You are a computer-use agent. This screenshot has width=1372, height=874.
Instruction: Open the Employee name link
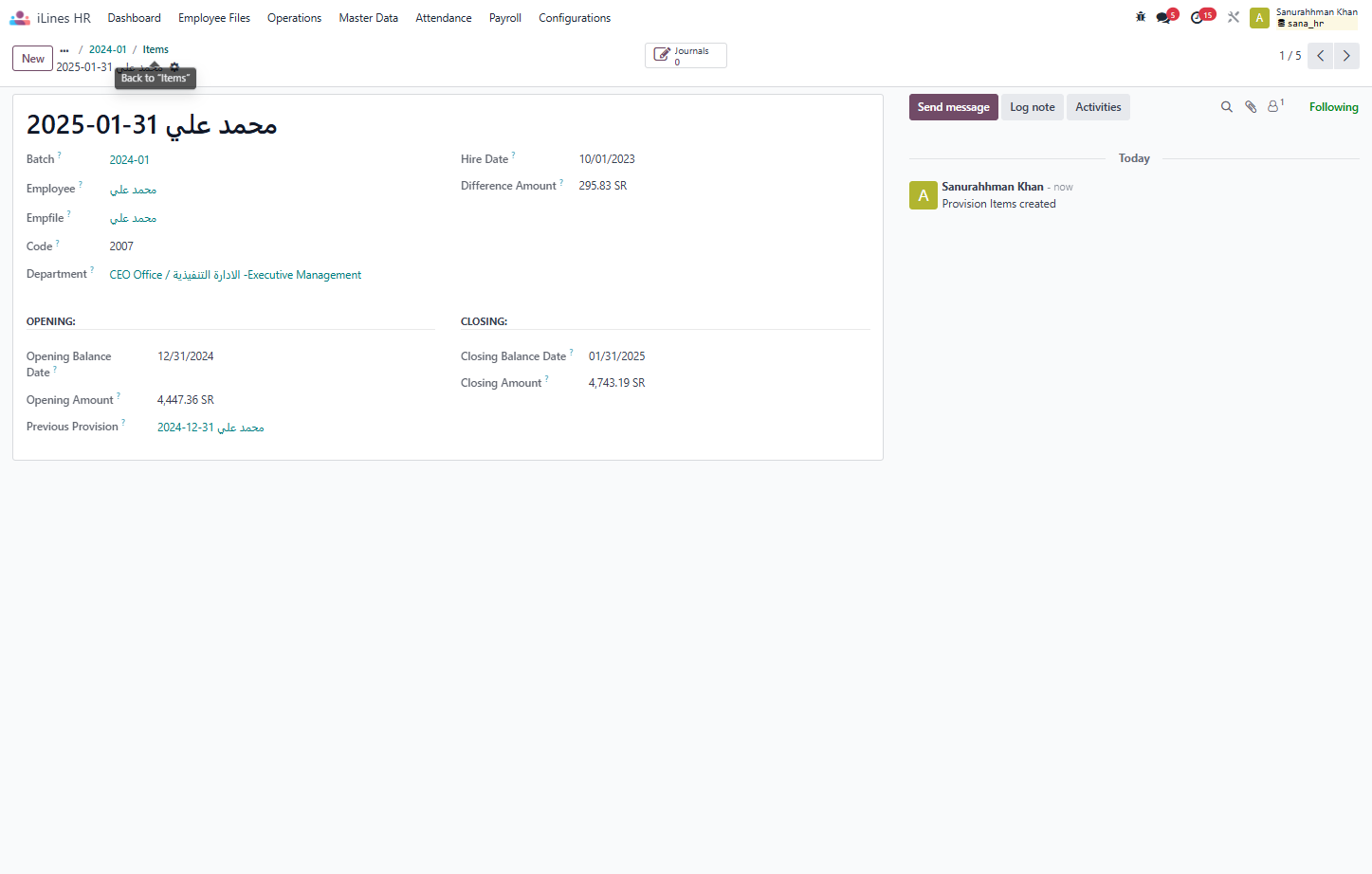coord(133,190)
